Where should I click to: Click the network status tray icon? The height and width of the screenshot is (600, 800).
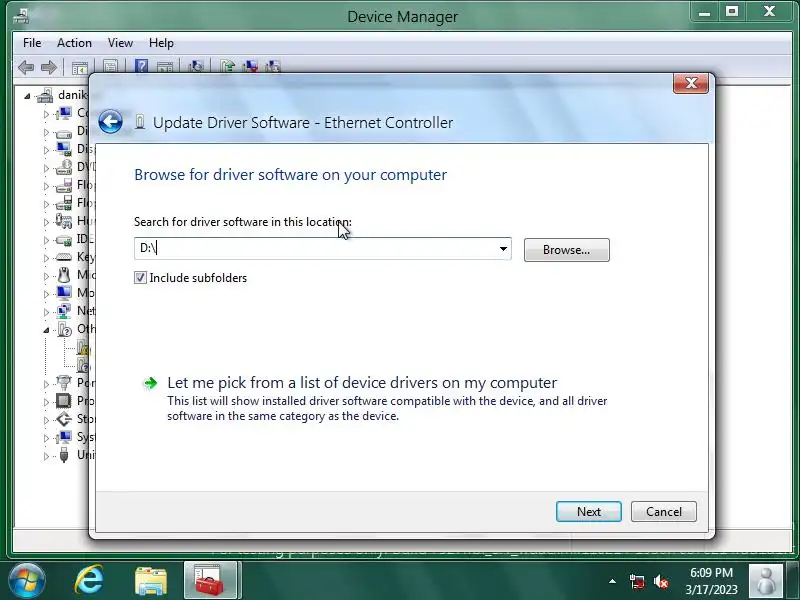pos(636,581)
